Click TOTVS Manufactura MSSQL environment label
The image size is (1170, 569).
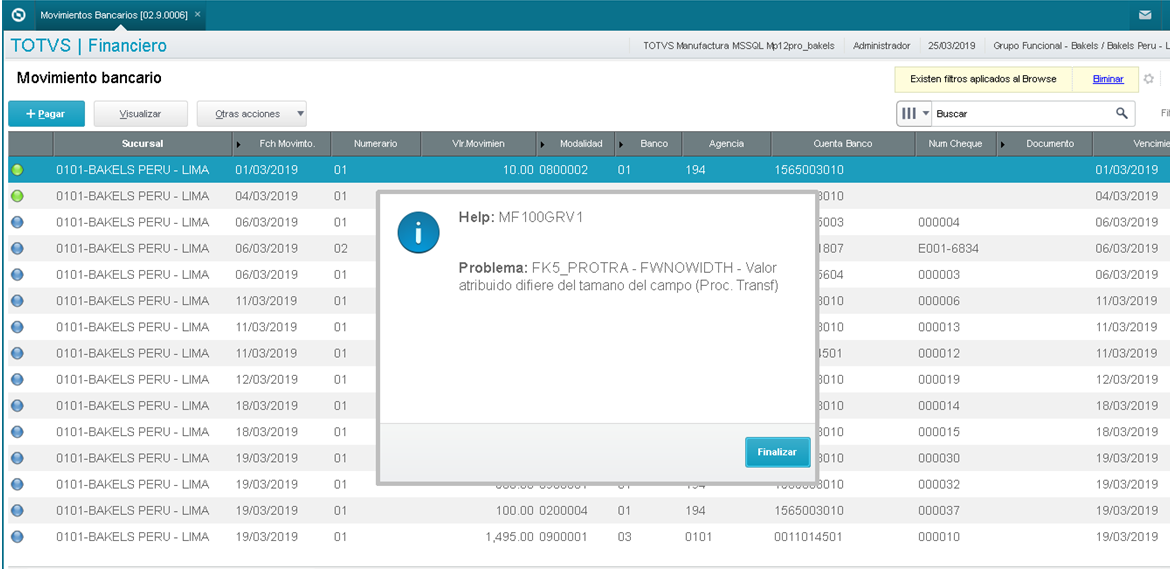pos(738,46)
